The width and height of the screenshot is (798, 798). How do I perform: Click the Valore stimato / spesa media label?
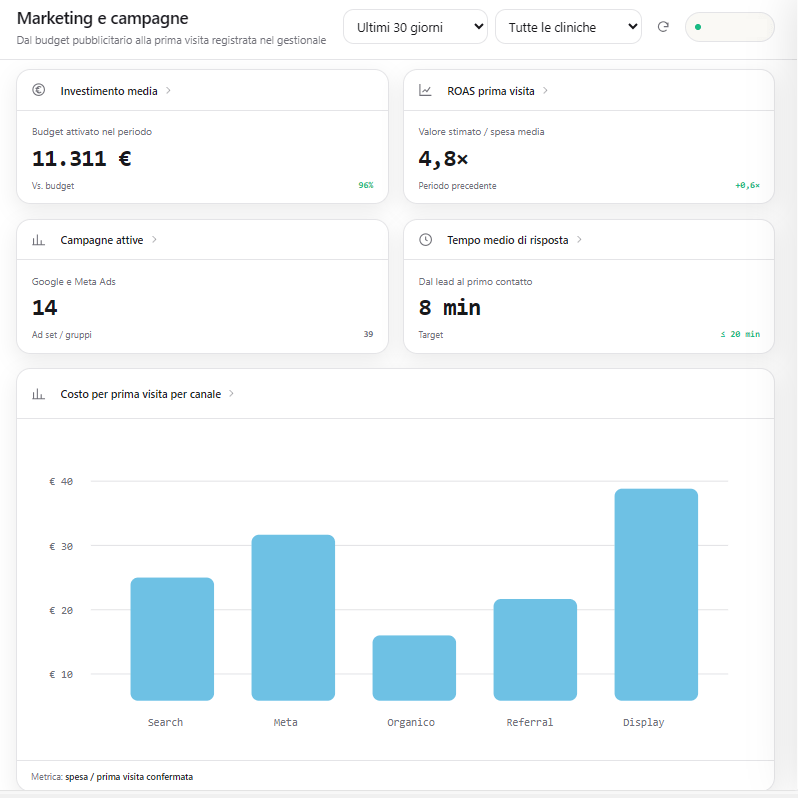(x=481, y=132)
